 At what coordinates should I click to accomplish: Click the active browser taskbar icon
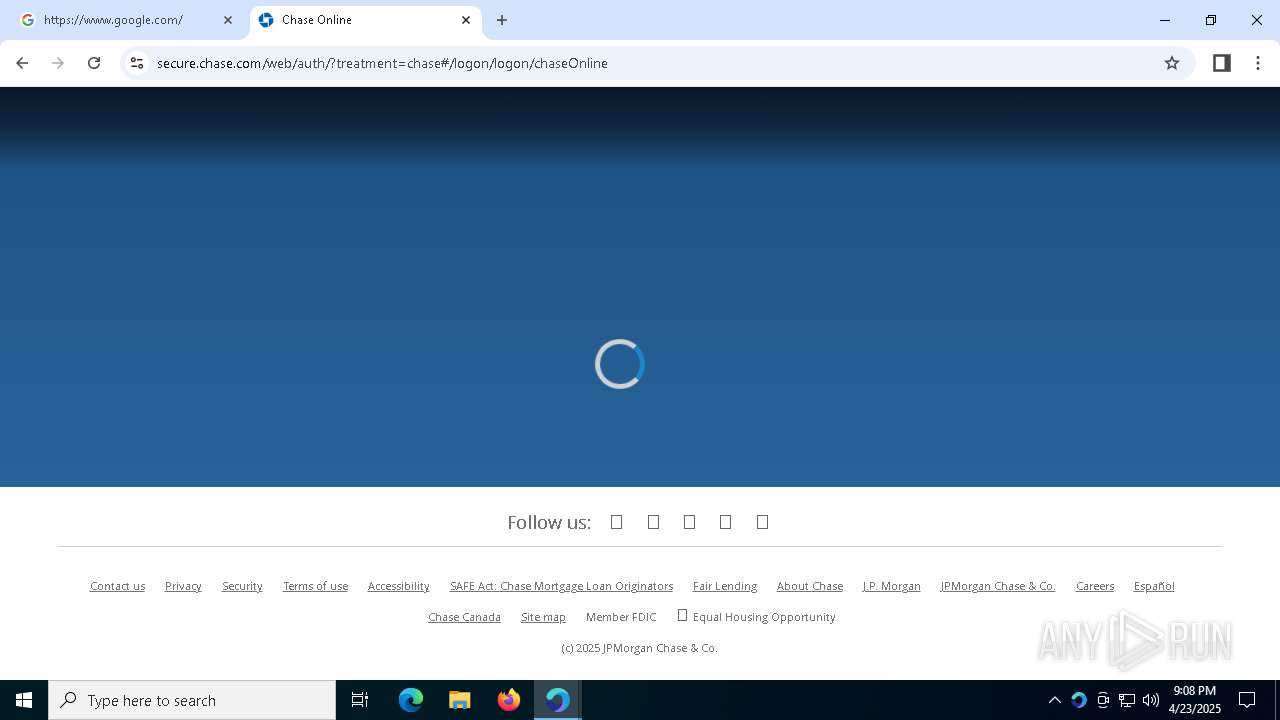pyautogui.click(x=558, y=700)
